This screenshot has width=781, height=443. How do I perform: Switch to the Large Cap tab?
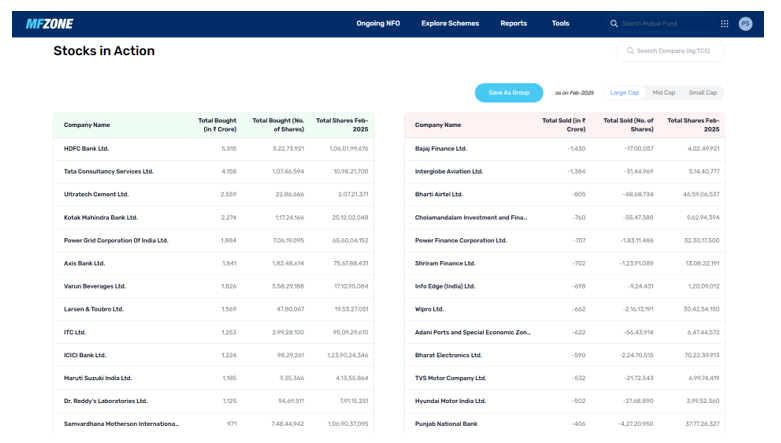tap(624, 93)
